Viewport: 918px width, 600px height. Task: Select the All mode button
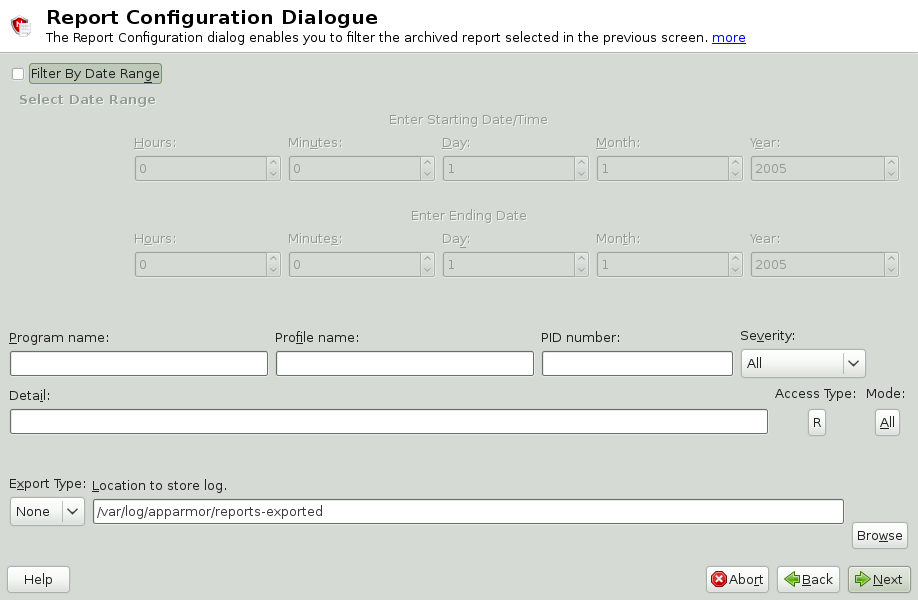[x=886, y=422]
